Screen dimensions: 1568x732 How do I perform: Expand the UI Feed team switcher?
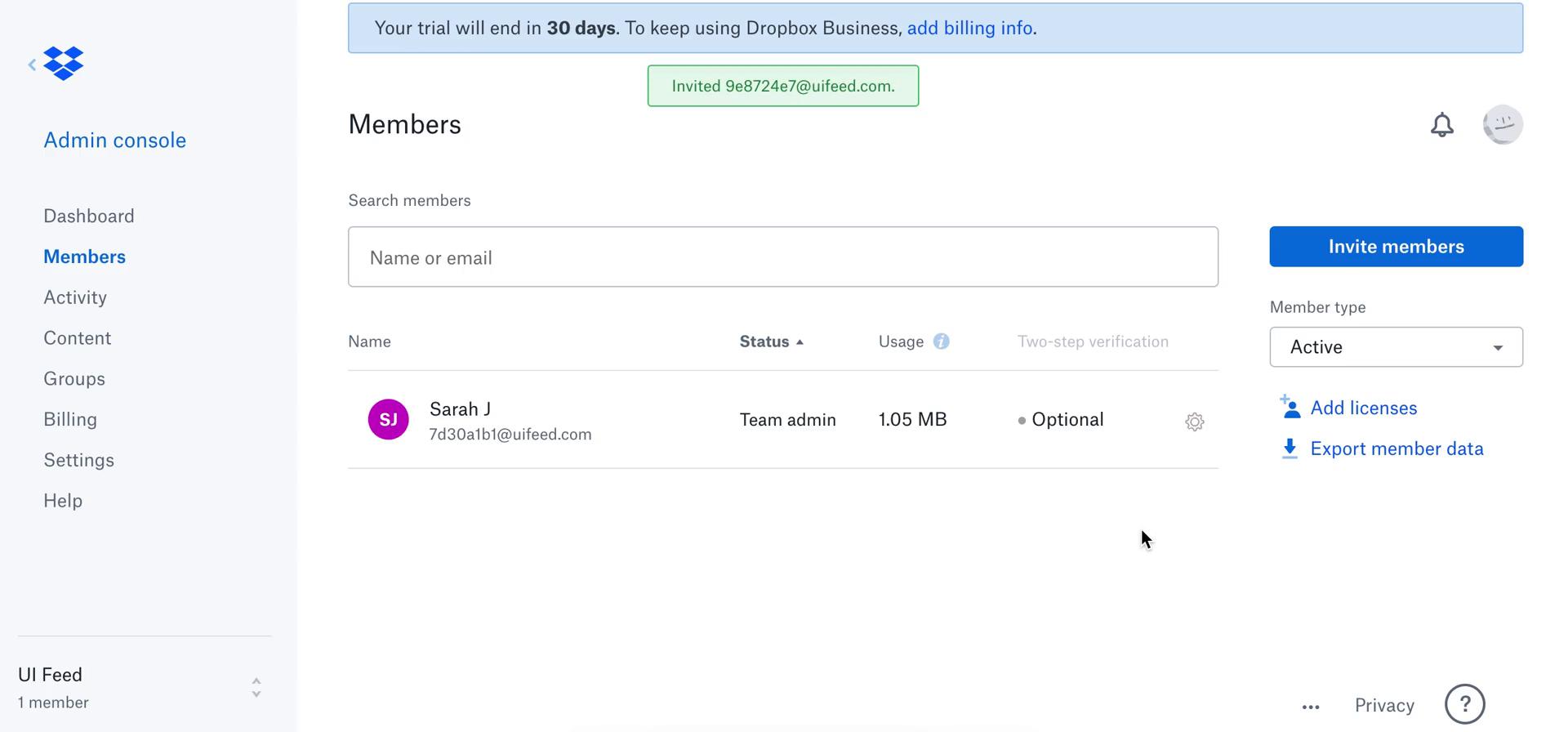coord(256,687)
